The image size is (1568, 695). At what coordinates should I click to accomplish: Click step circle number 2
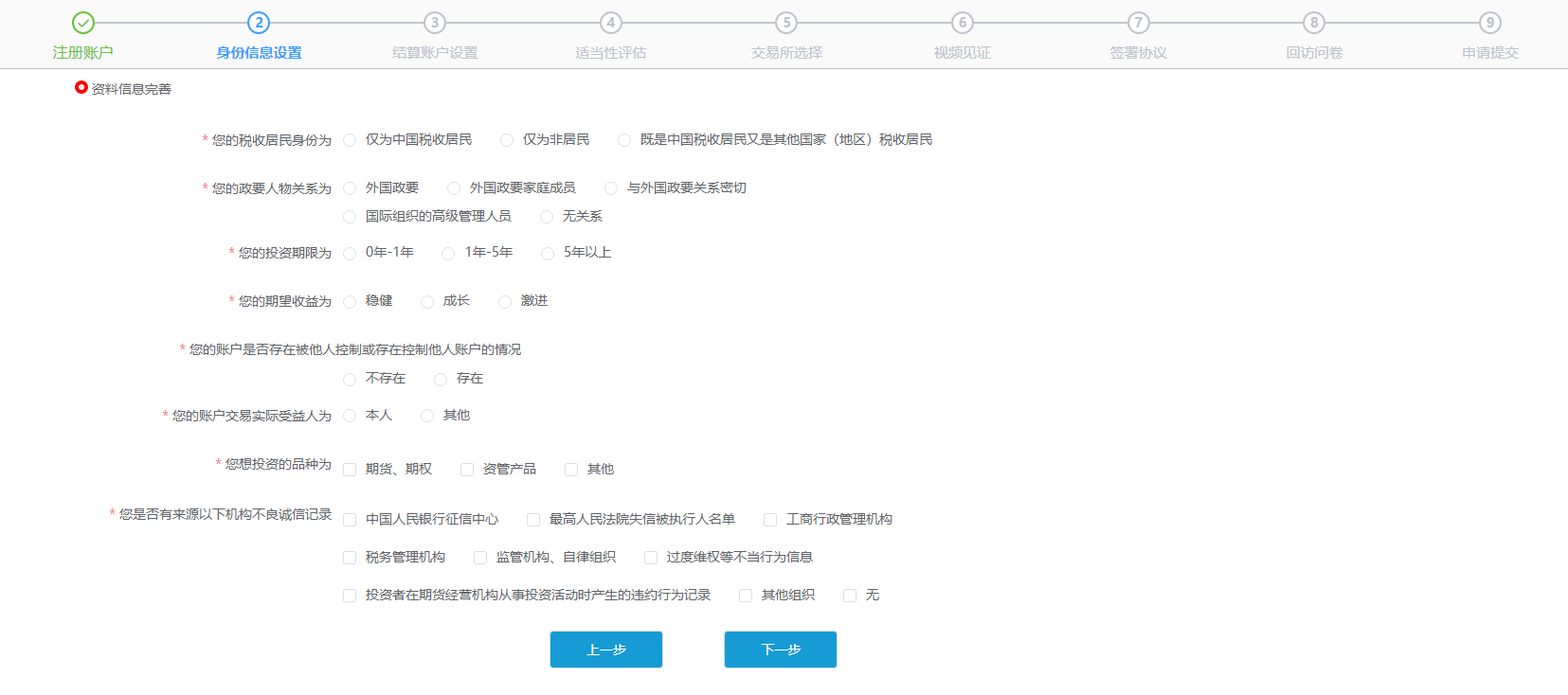tap(259, 23)
